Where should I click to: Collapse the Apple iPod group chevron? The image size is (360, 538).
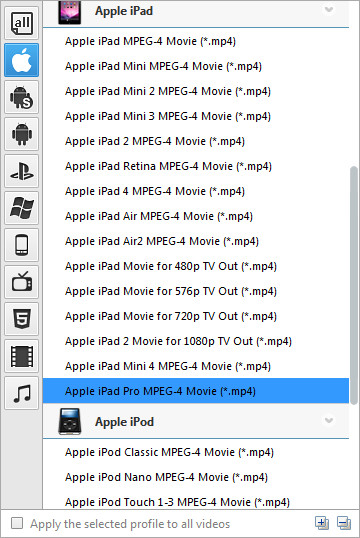coord(329,420)
